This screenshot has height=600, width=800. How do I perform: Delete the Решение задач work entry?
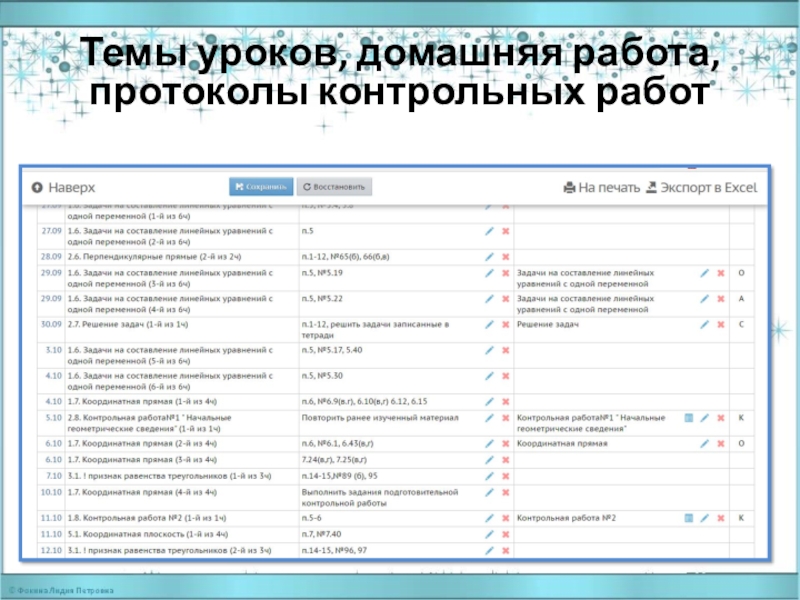(x=720, y=325)
